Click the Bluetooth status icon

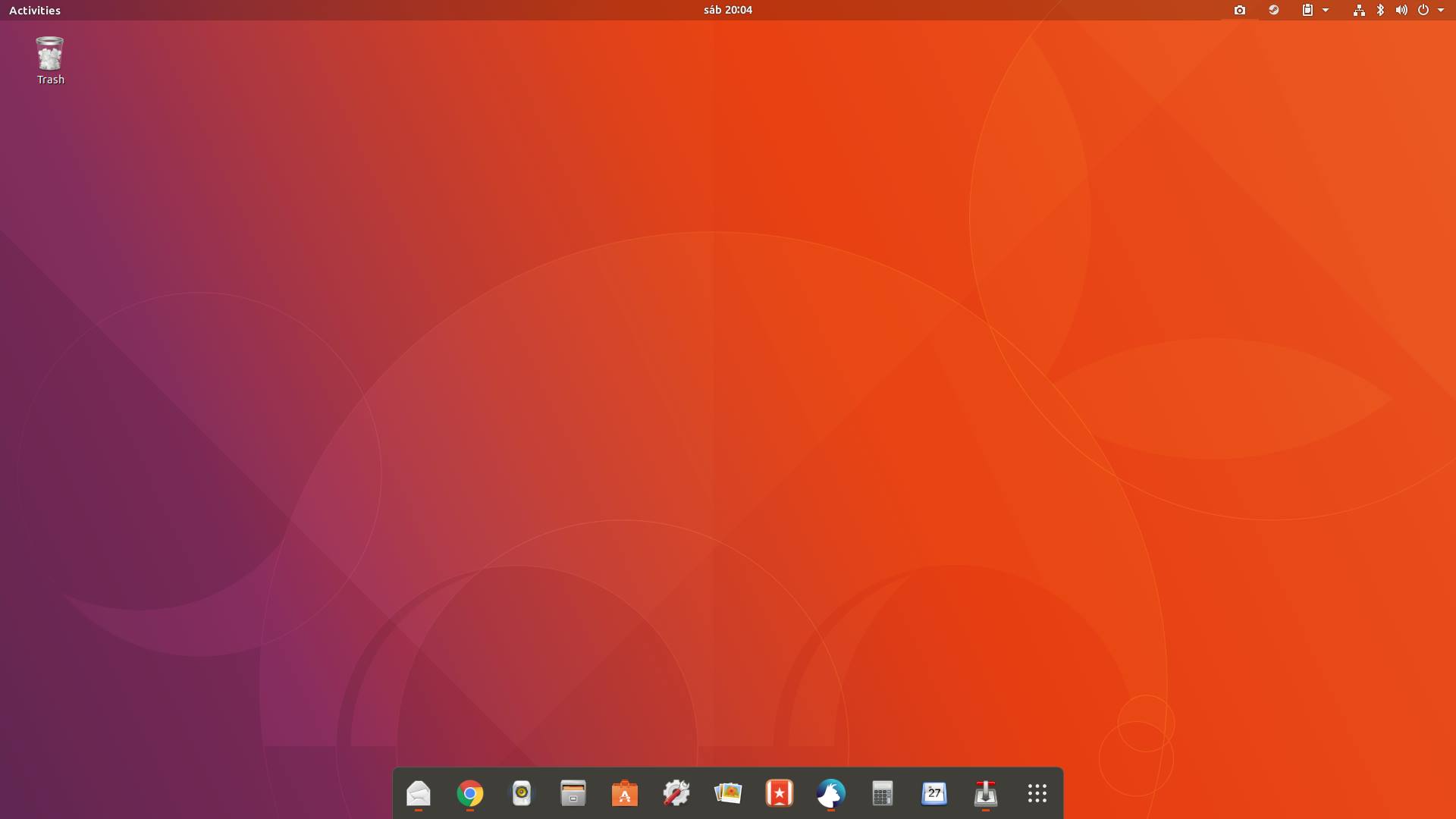[x=1380, y=10]
